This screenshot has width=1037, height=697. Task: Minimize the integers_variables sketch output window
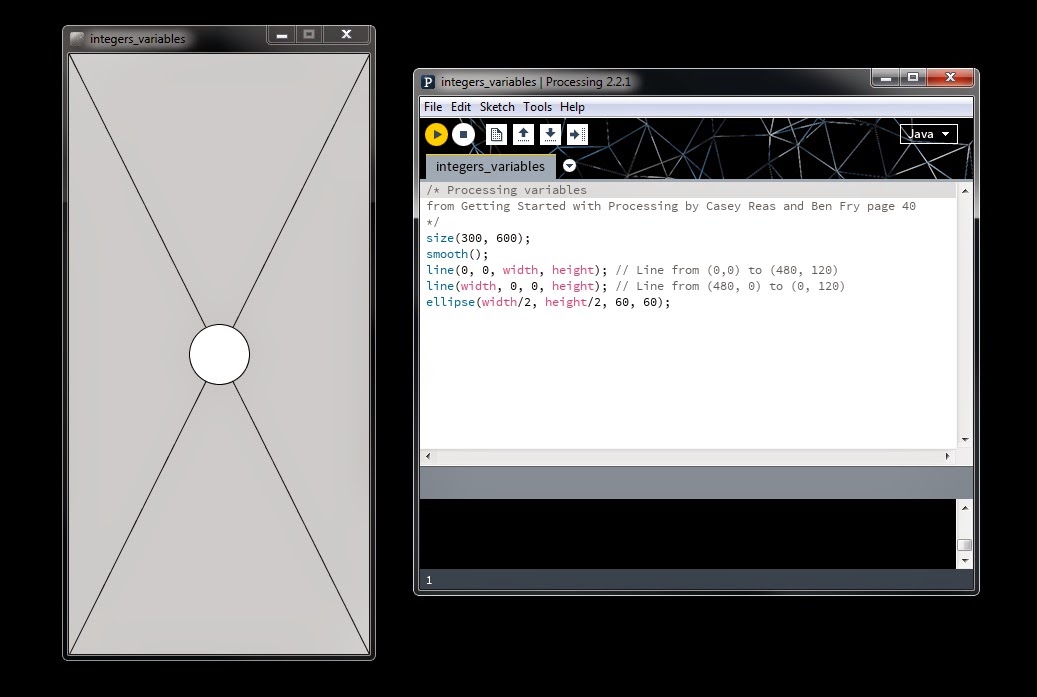[x=282, y=35]
